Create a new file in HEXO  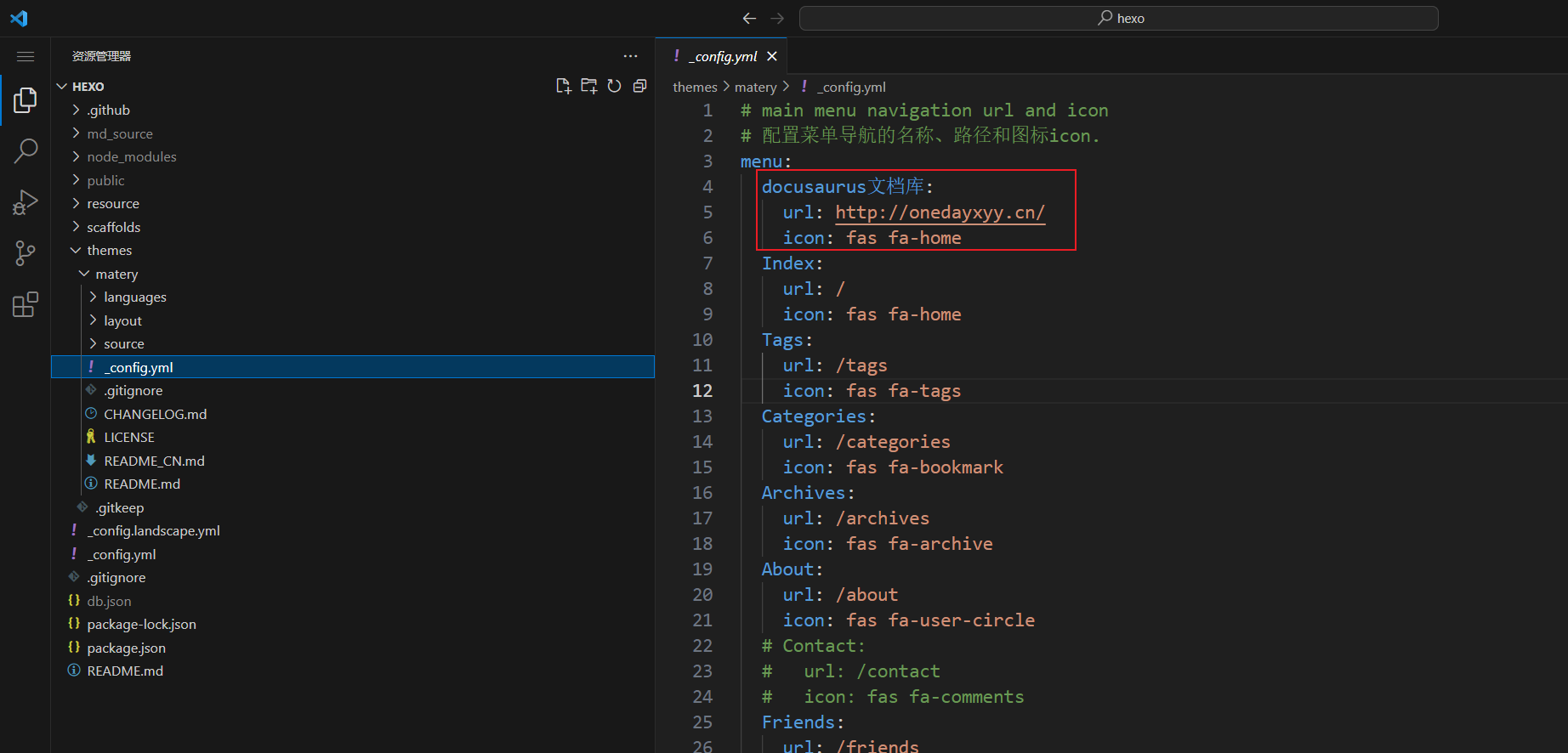click(x=563, y=86)
